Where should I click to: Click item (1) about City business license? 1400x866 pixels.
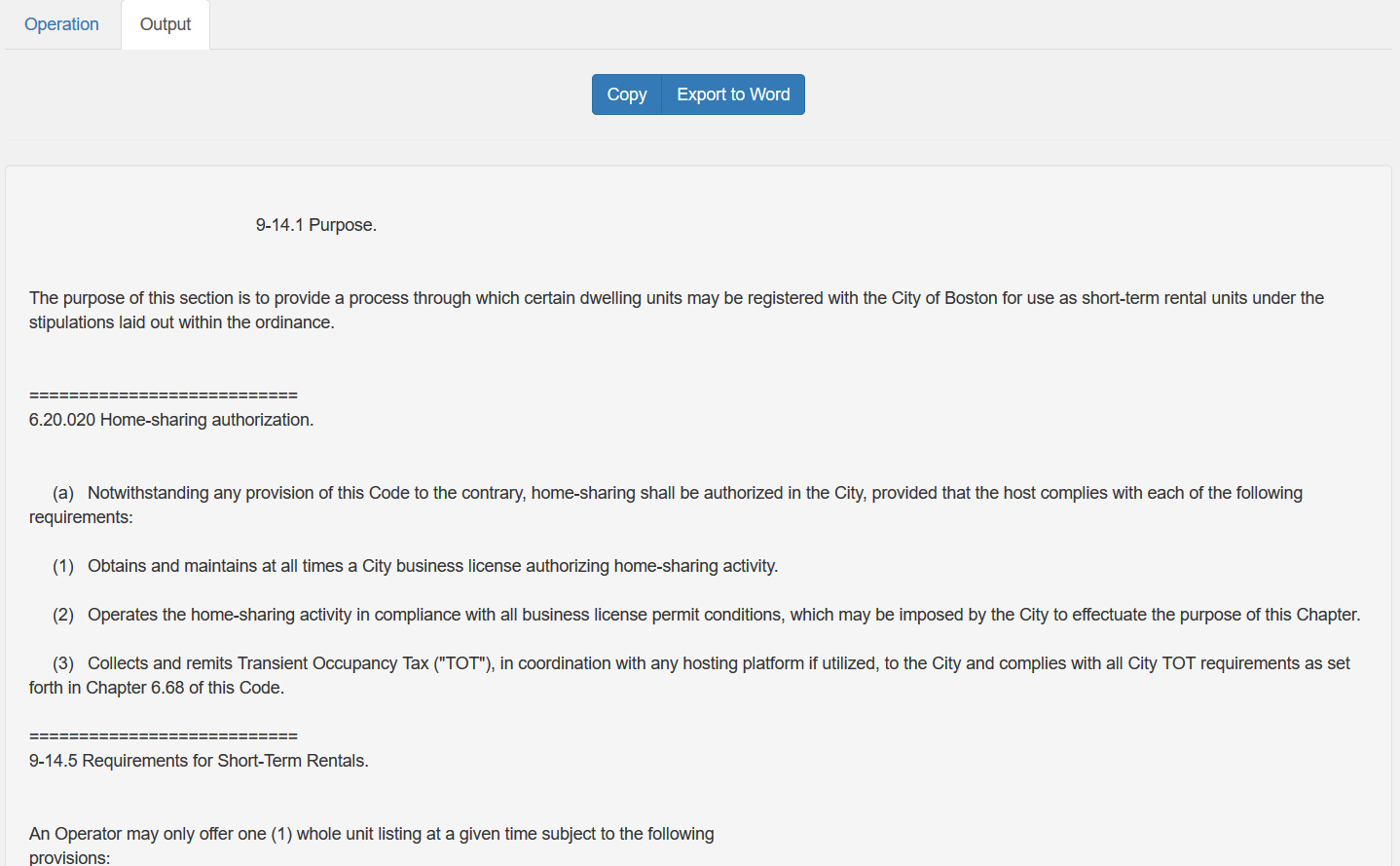(416, 566)
